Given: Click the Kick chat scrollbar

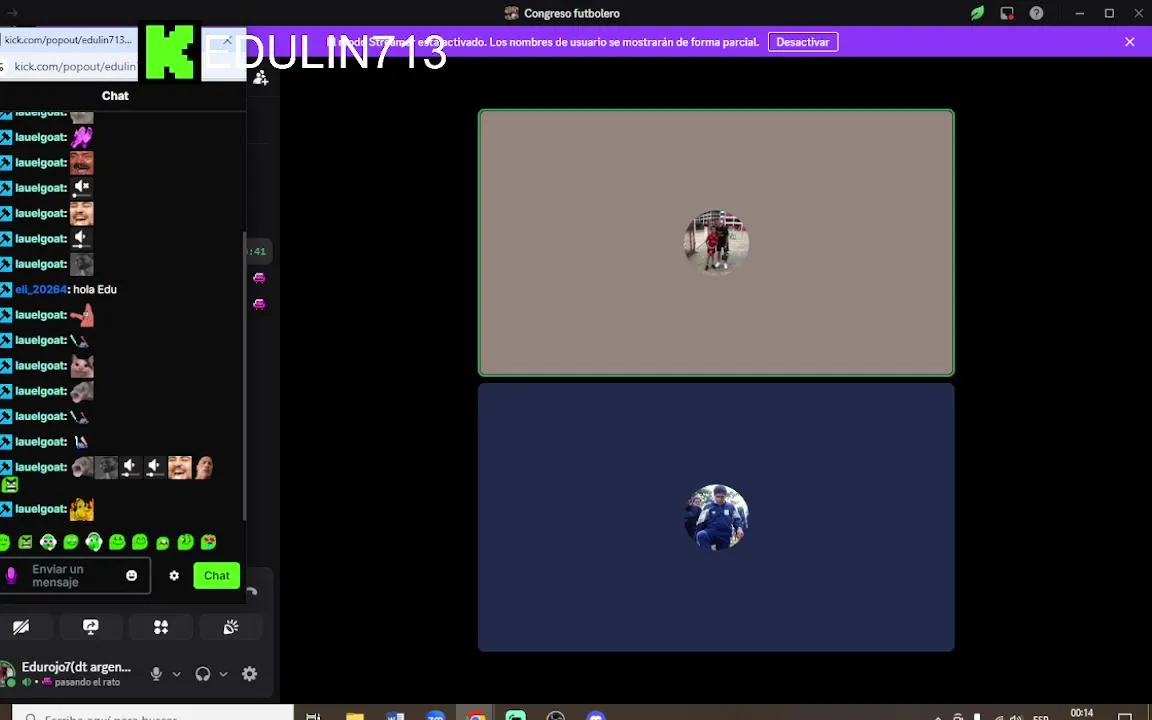Looking at the screenshot, I should pyautogui.click(x=243, y=375).
